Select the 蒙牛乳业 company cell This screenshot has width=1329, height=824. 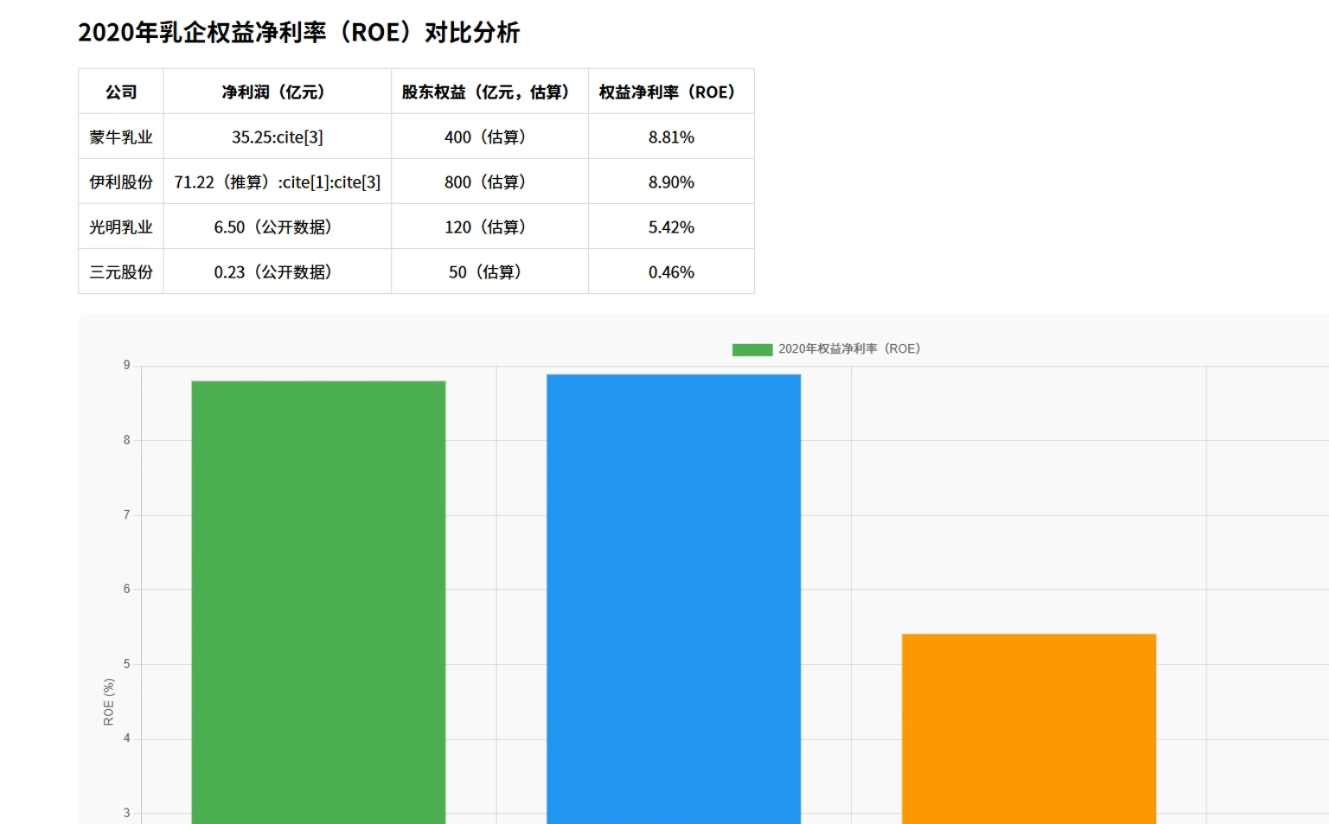(121, 137)
